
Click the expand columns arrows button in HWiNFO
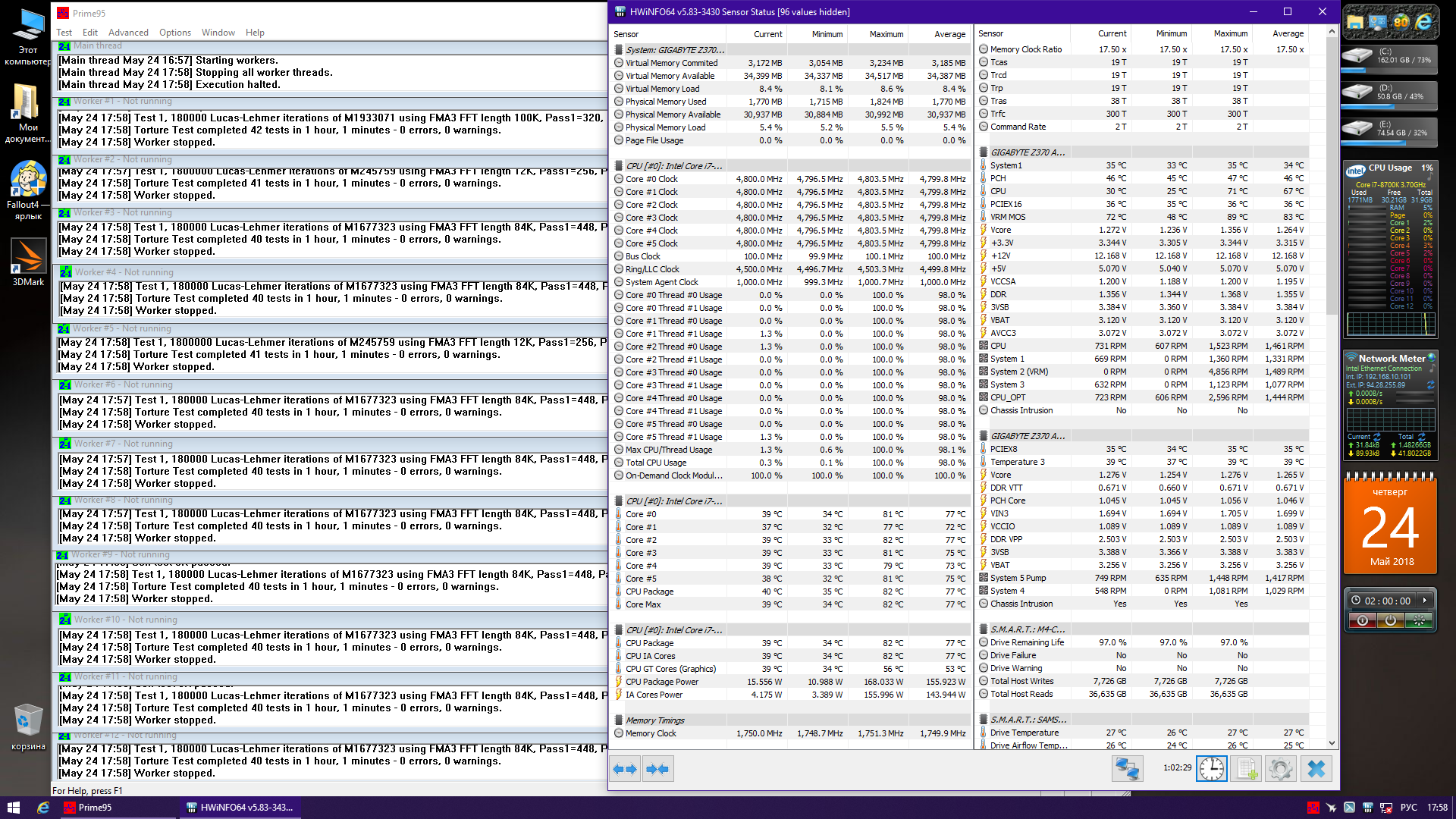click(x=625, y=769)
